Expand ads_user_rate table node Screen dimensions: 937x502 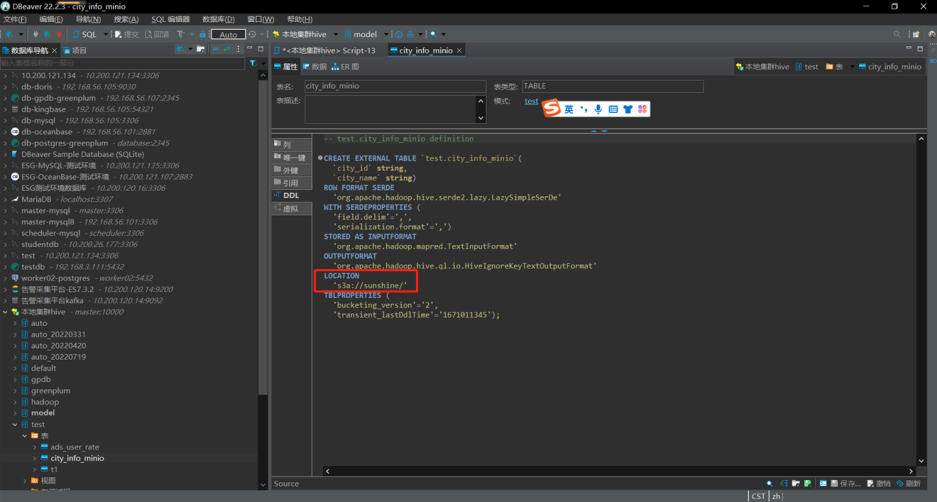coord(35,447)
